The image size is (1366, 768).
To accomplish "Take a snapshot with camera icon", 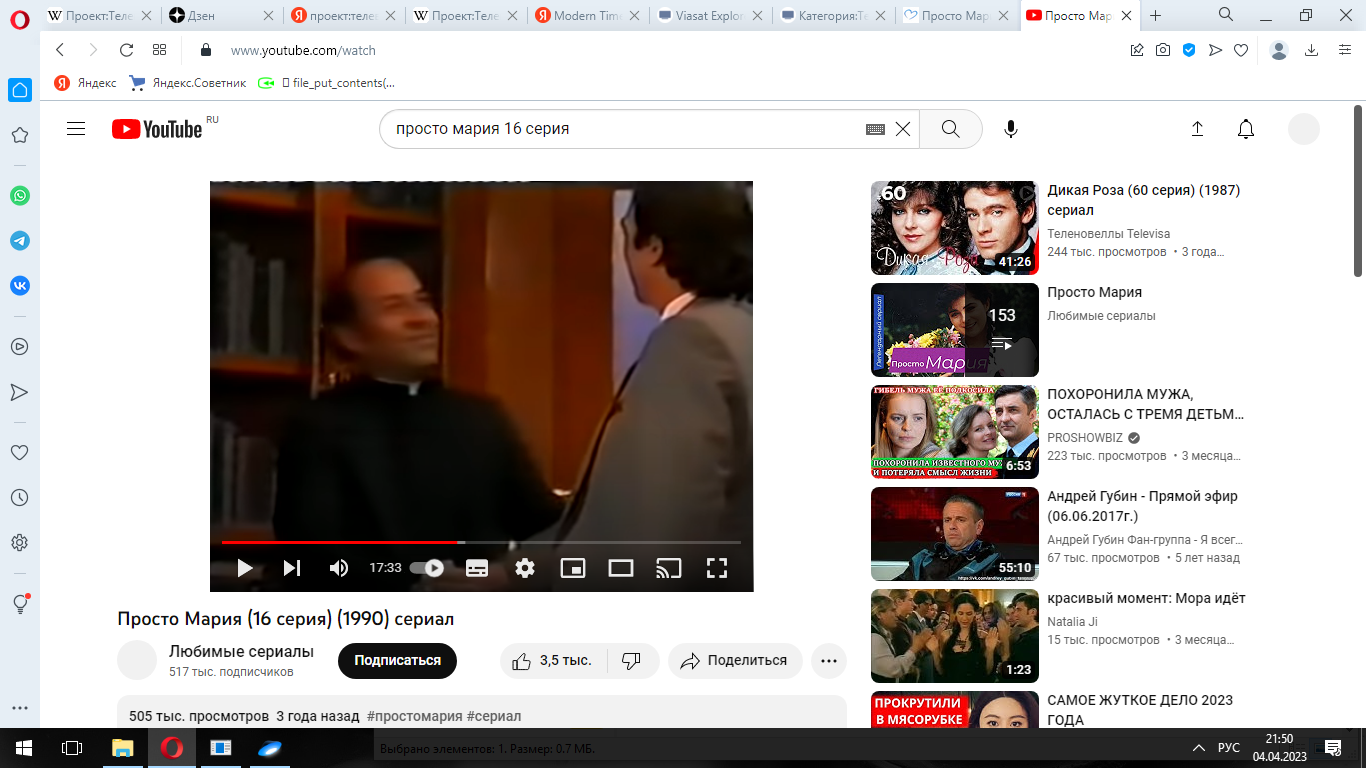I will (1163, 50).
